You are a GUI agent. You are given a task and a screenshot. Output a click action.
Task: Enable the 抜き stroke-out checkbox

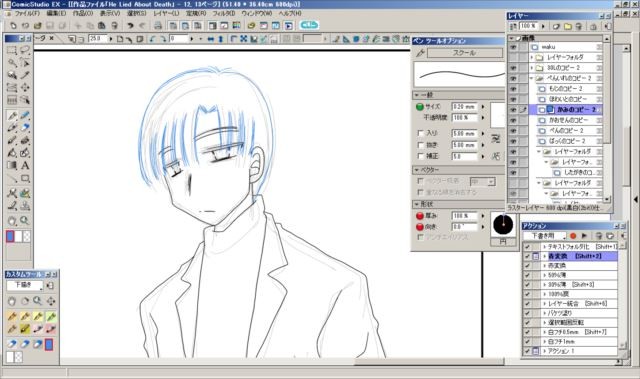click(x=420, y=145)
